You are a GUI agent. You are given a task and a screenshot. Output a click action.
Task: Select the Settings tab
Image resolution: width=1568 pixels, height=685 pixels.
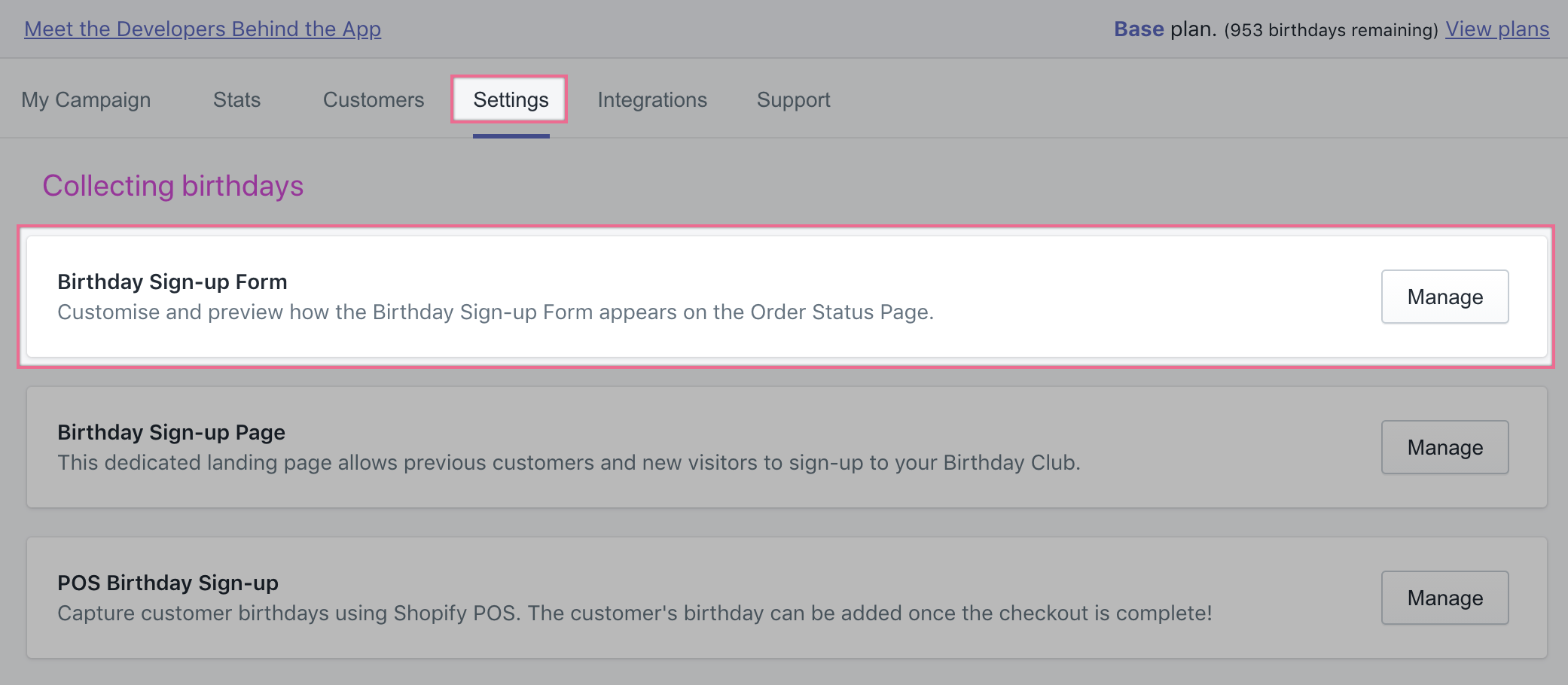pos(511,100)
